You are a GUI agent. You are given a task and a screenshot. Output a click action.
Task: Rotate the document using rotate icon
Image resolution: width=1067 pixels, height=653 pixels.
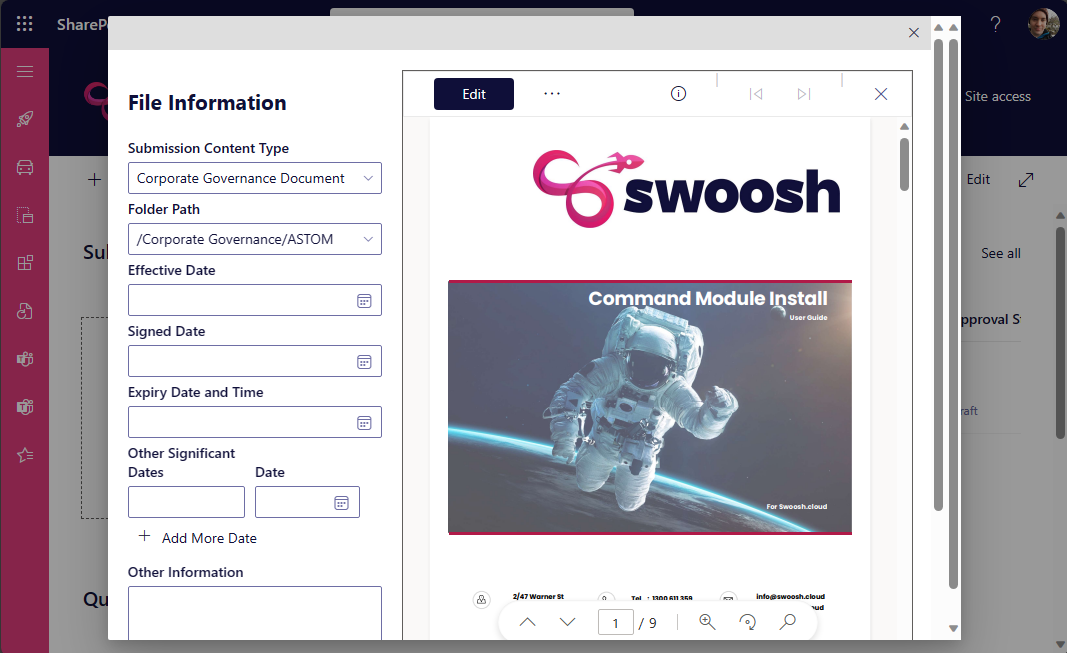[747, 622]
